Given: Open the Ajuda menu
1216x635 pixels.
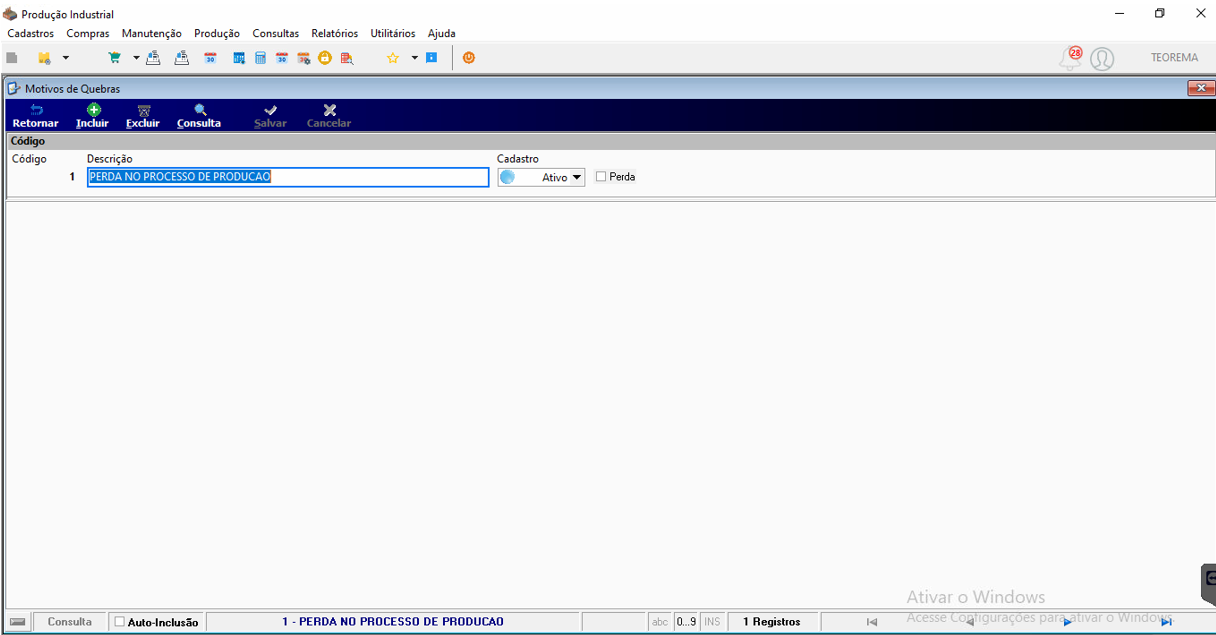Looking at the screenshot, I should pos(442,33).
